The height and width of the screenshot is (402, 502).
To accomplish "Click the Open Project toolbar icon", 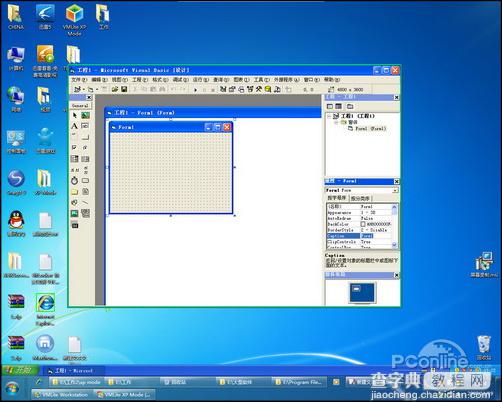I will tap(115, 89).
